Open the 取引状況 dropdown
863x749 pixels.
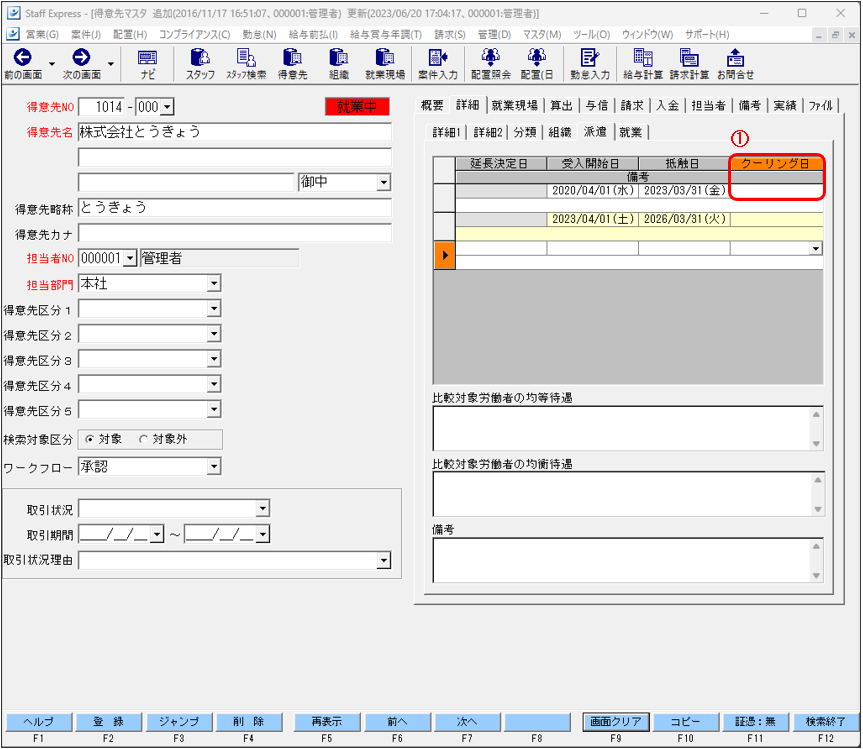[263, 509]
